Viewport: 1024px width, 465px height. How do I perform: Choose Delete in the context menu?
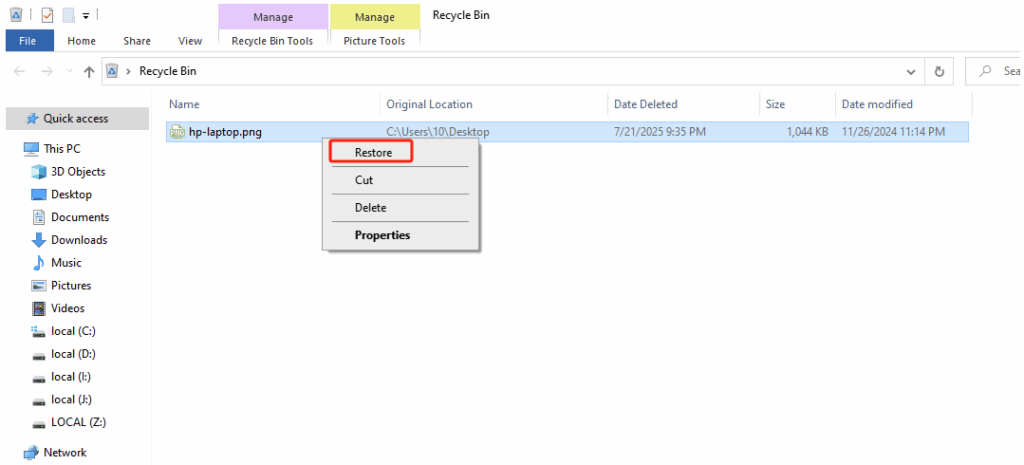[370, 208]
